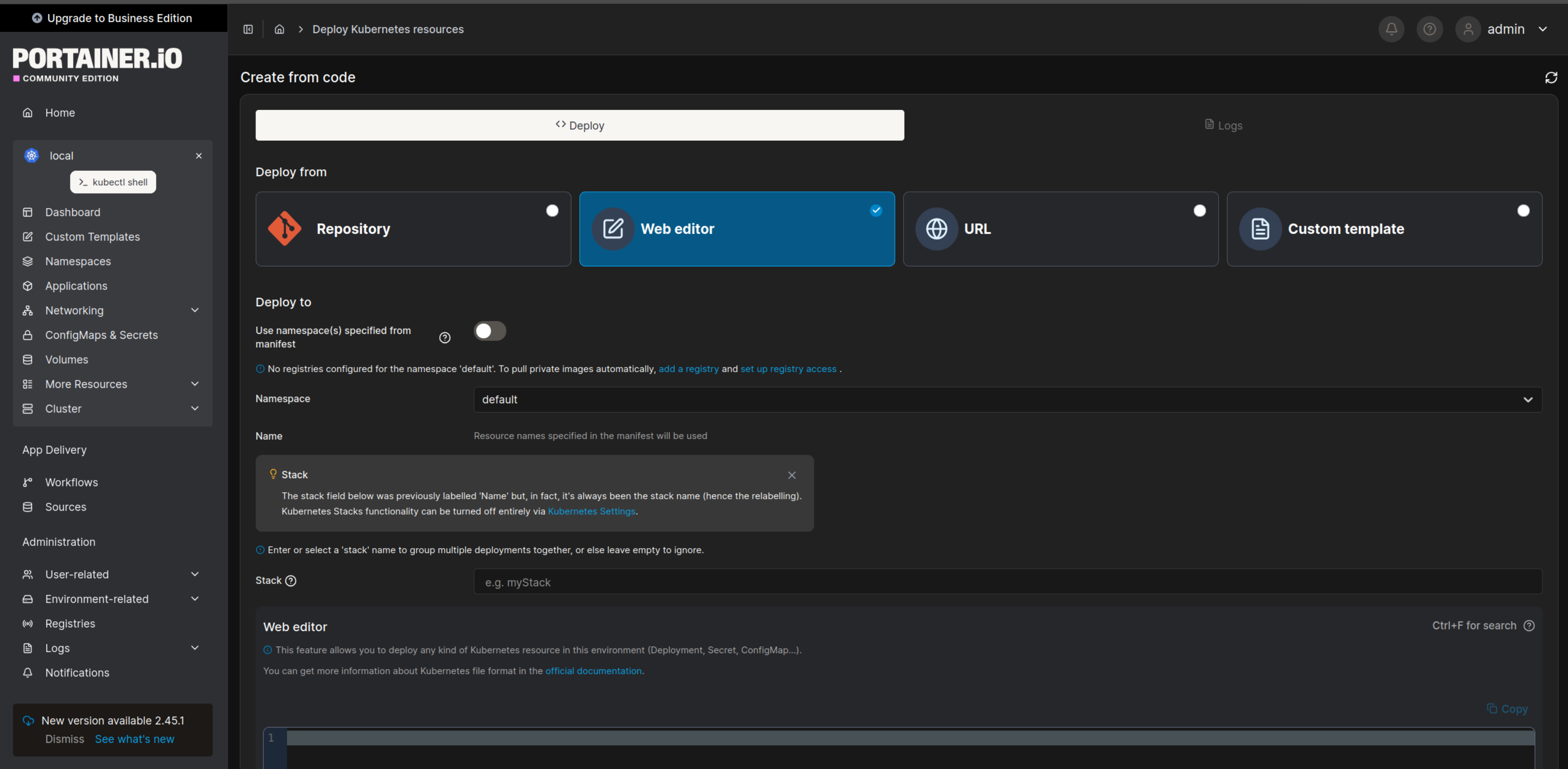Open the Kubernetes Settings link
The height and width of the screenshot is (769, 1568).
click(592, 512)
